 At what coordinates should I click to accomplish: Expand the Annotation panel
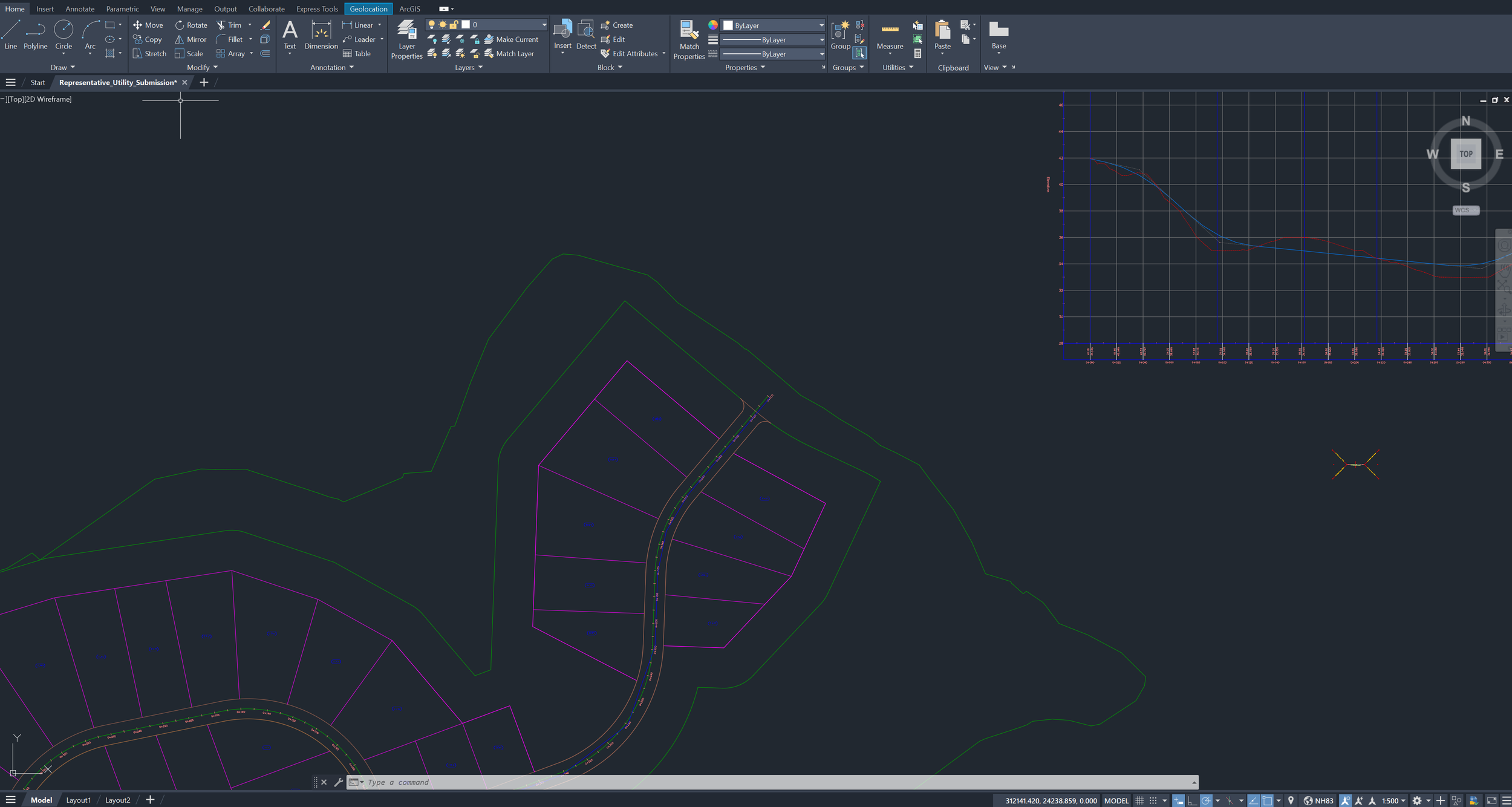coord(331,67)
